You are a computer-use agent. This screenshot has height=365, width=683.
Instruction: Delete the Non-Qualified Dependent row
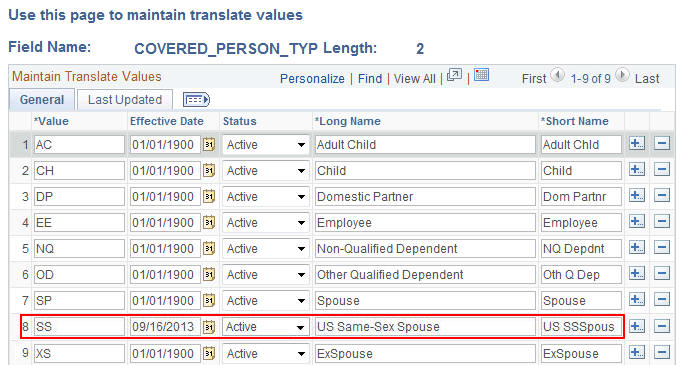(x=662, y=248)
